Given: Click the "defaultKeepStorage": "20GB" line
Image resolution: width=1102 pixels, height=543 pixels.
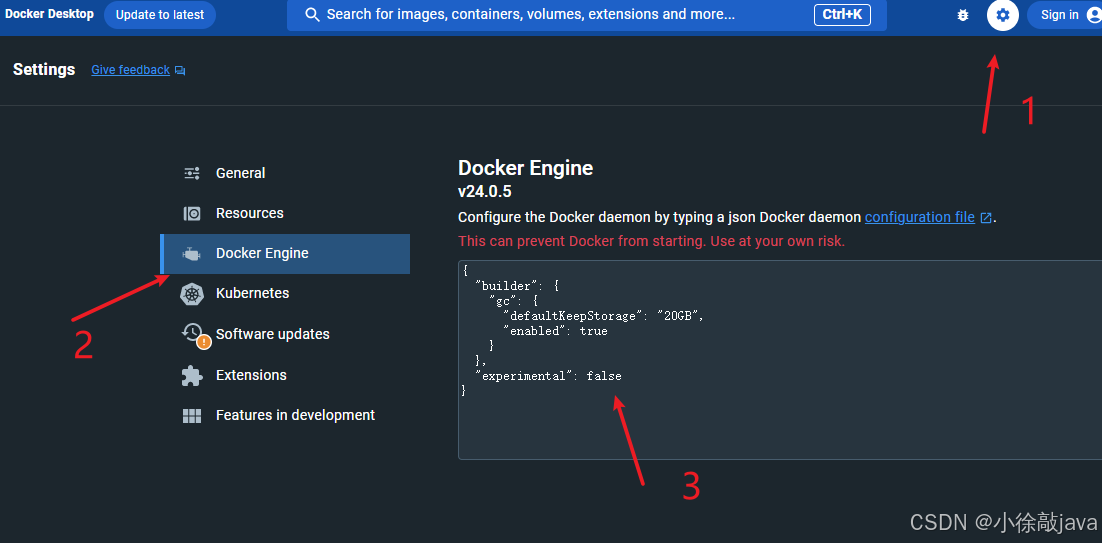Looking at the screenshot, I should coord(603,316).
